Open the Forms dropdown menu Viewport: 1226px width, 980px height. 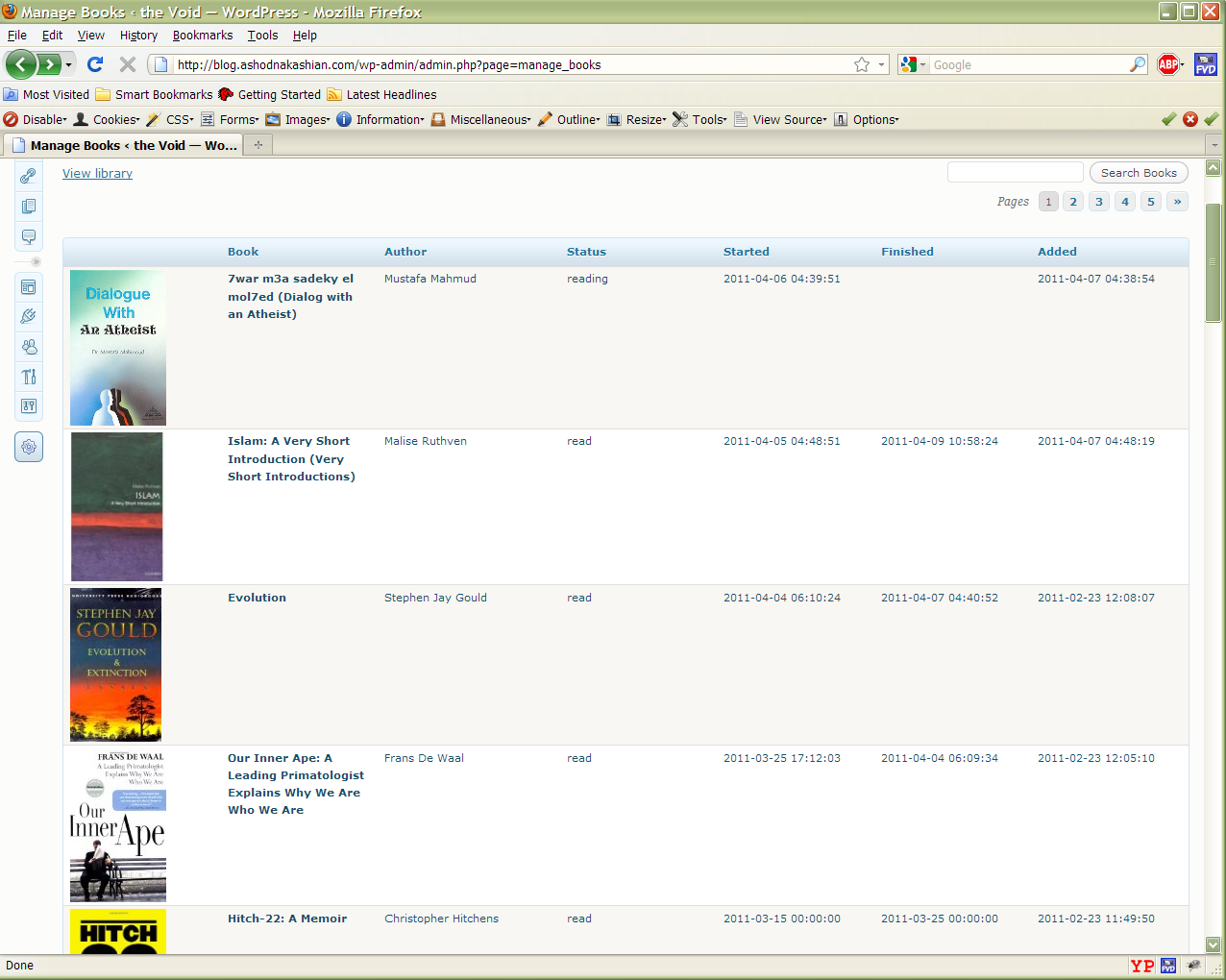click(230, 119)
